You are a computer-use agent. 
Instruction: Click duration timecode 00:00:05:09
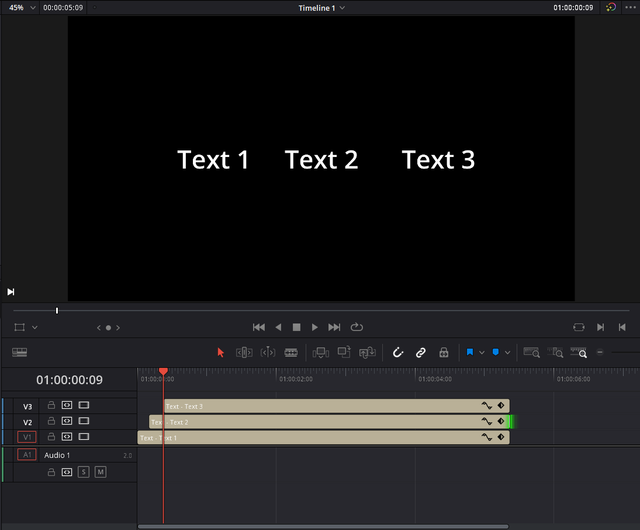[63, 7]
